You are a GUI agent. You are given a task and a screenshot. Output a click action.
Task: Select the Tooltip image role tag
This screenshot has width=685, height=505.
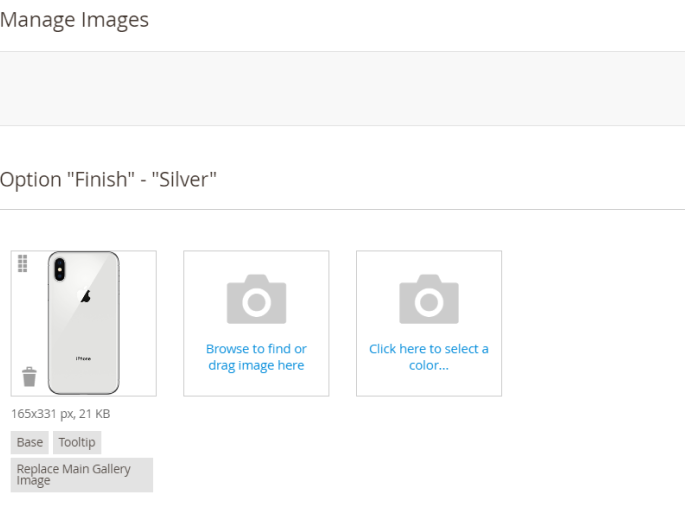77,442
